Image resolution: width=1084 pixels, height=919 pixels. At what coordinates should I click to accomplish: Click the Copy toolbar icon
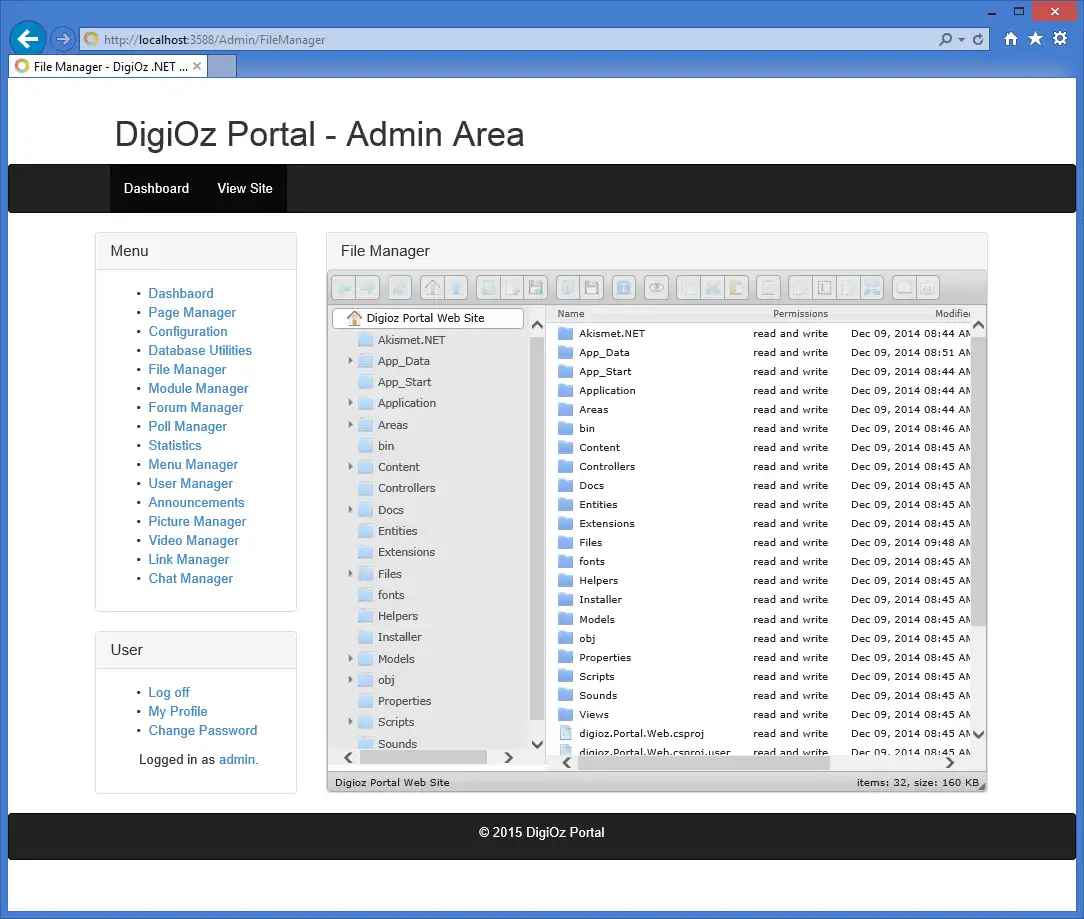[x=689, y=288]
